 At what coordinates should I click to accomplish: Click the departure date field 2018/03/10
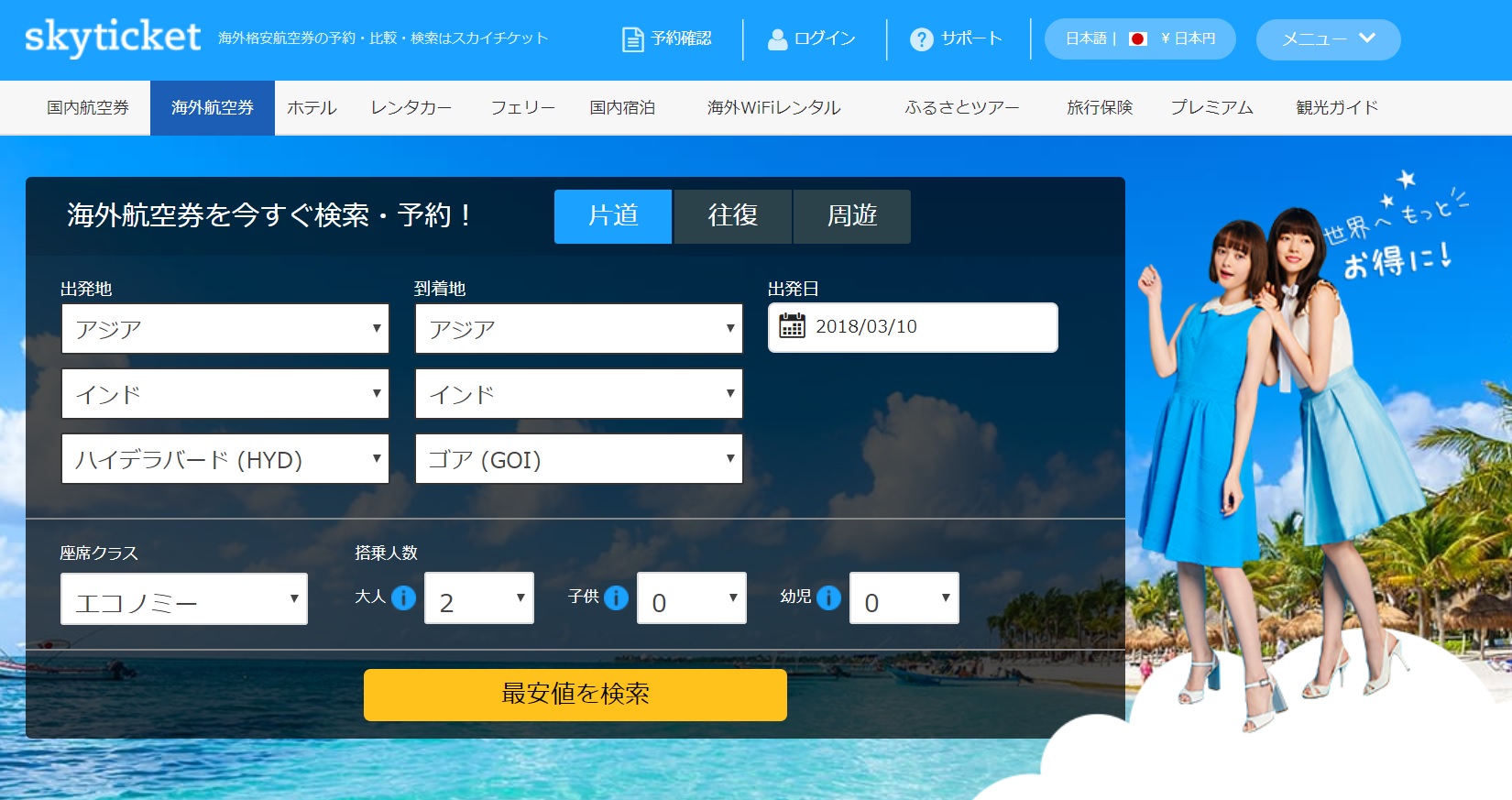point(913,327)
